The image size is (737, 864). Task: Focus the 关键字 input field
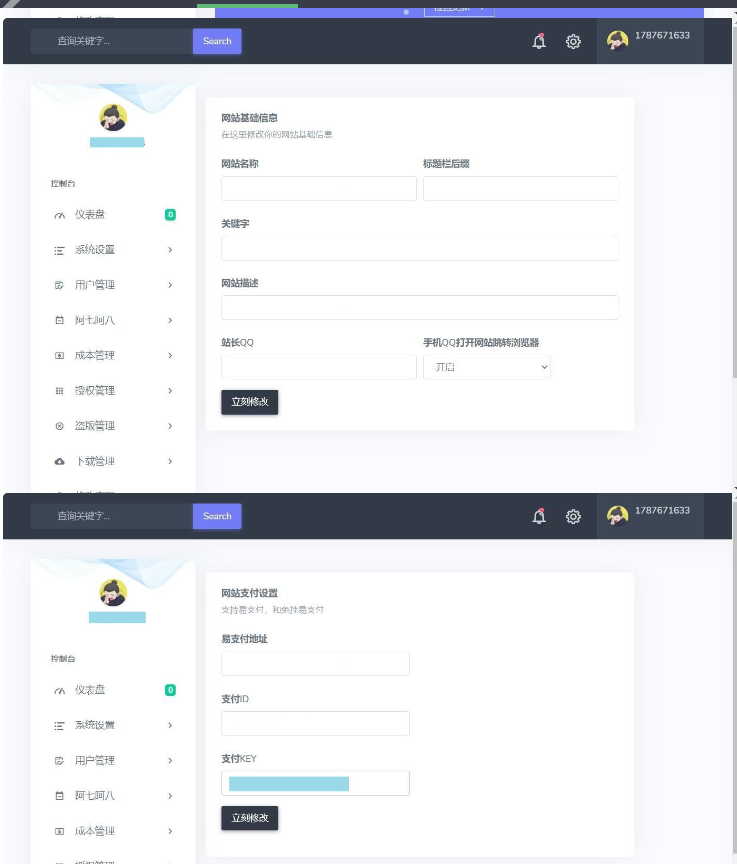tap(420, 248)
